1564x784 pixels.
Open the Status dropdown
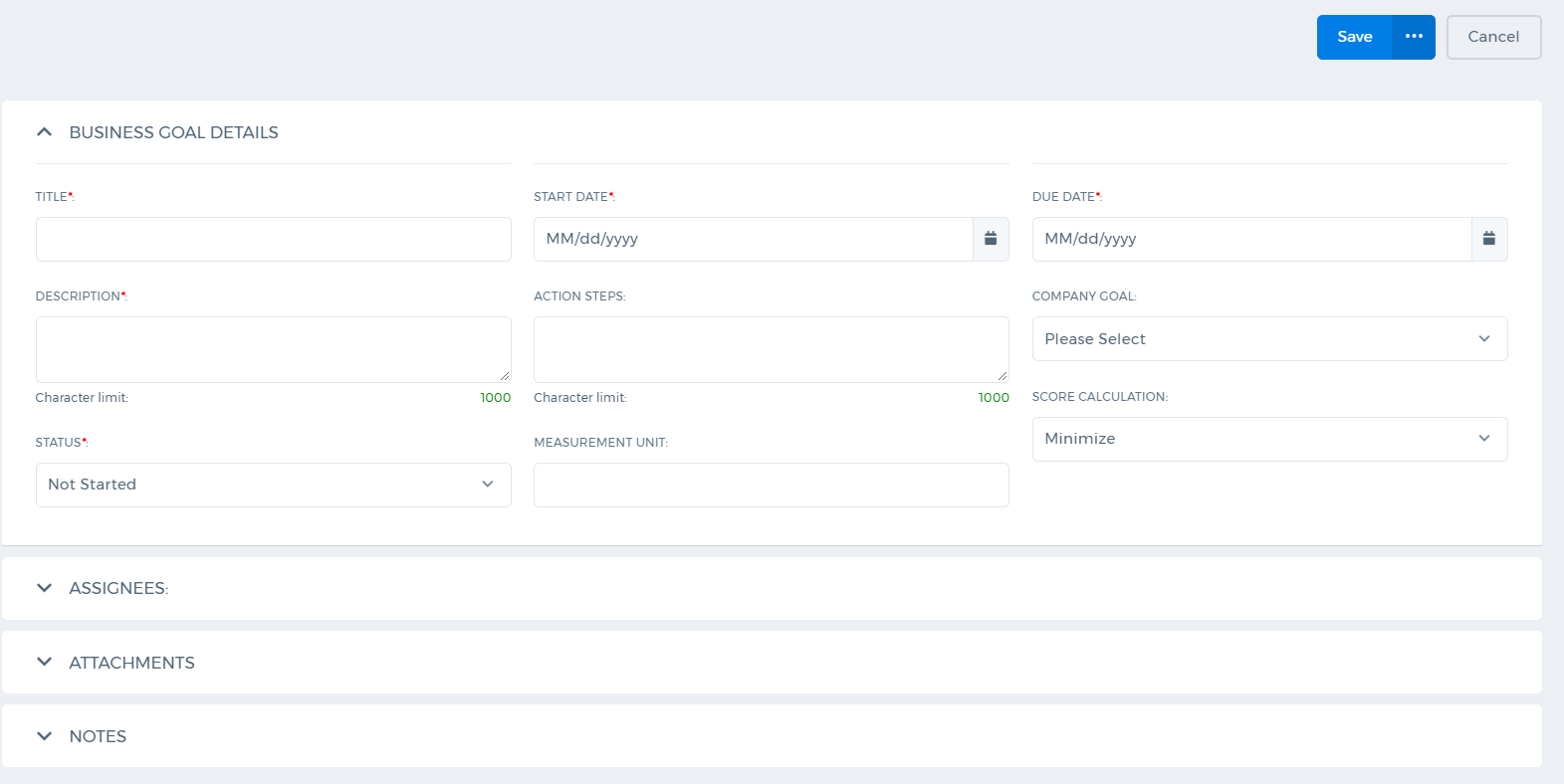274,485
